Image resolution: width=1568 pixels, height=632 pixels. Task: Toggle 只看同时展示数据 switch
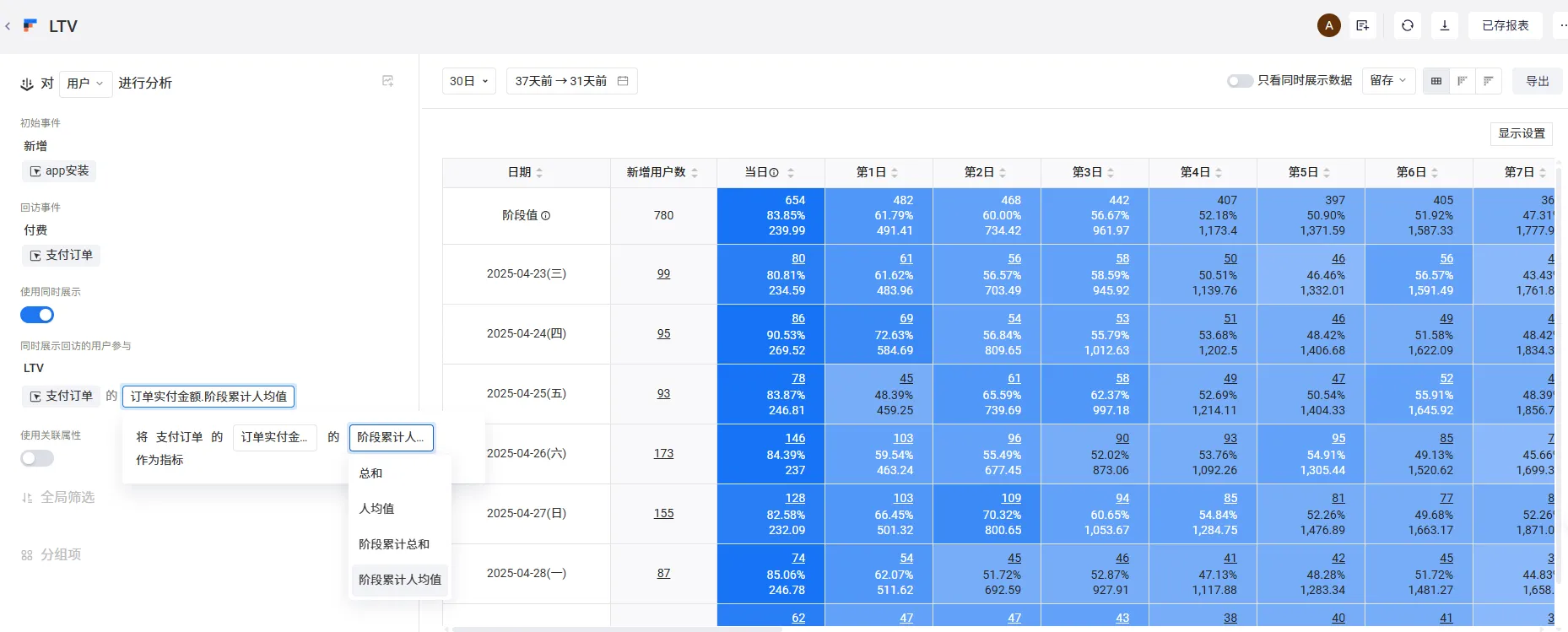tap(1239, 81)
